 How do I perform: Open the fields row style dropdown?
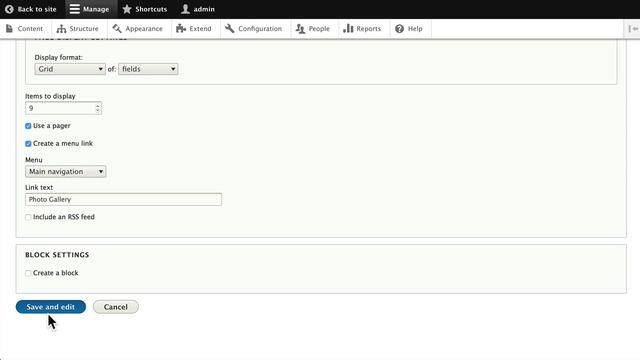[x=148, y=69]
